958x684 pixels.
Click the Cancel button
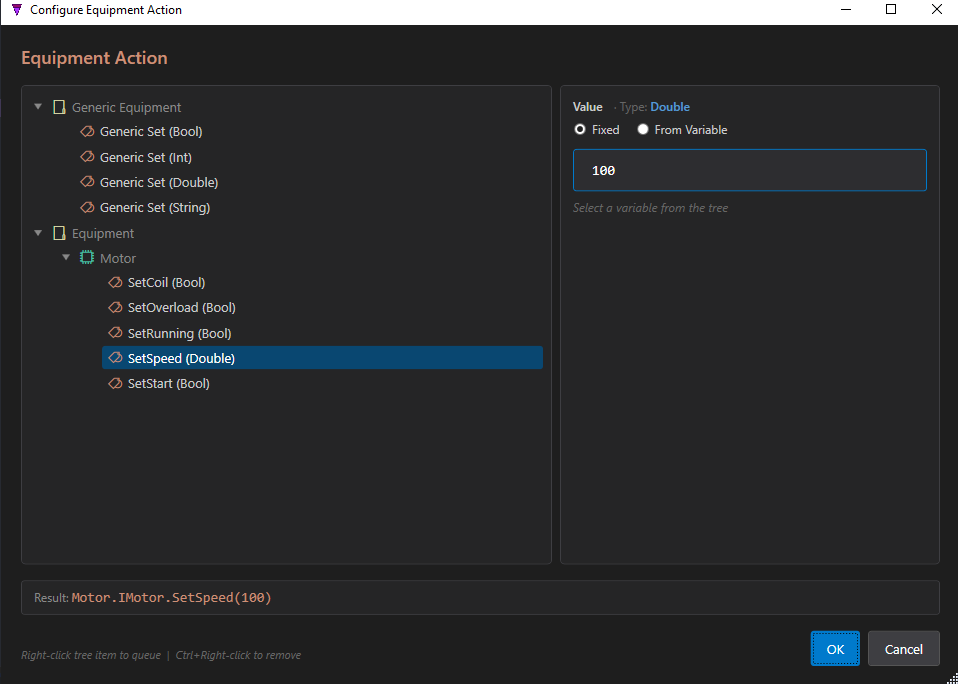pyautogui.click(x=904, y=649)
